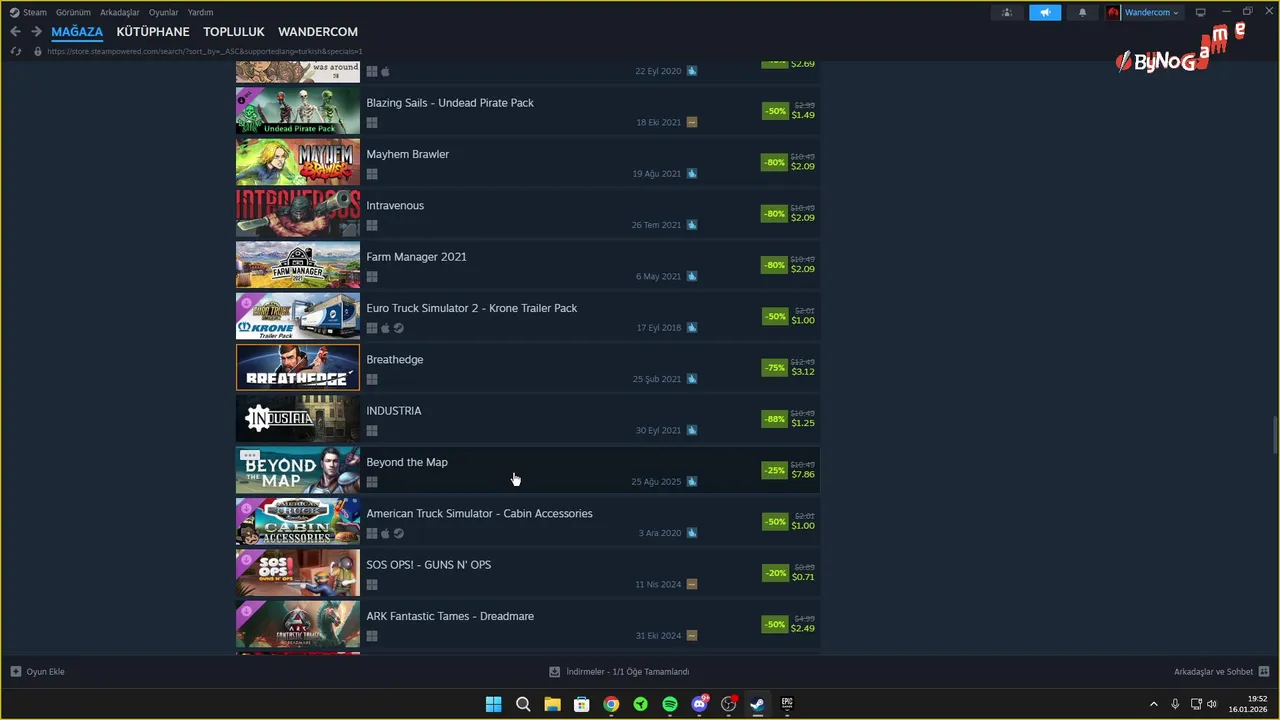Click the review icon on Blazing Sails row
1280x720 pixels.
point(692,122)
